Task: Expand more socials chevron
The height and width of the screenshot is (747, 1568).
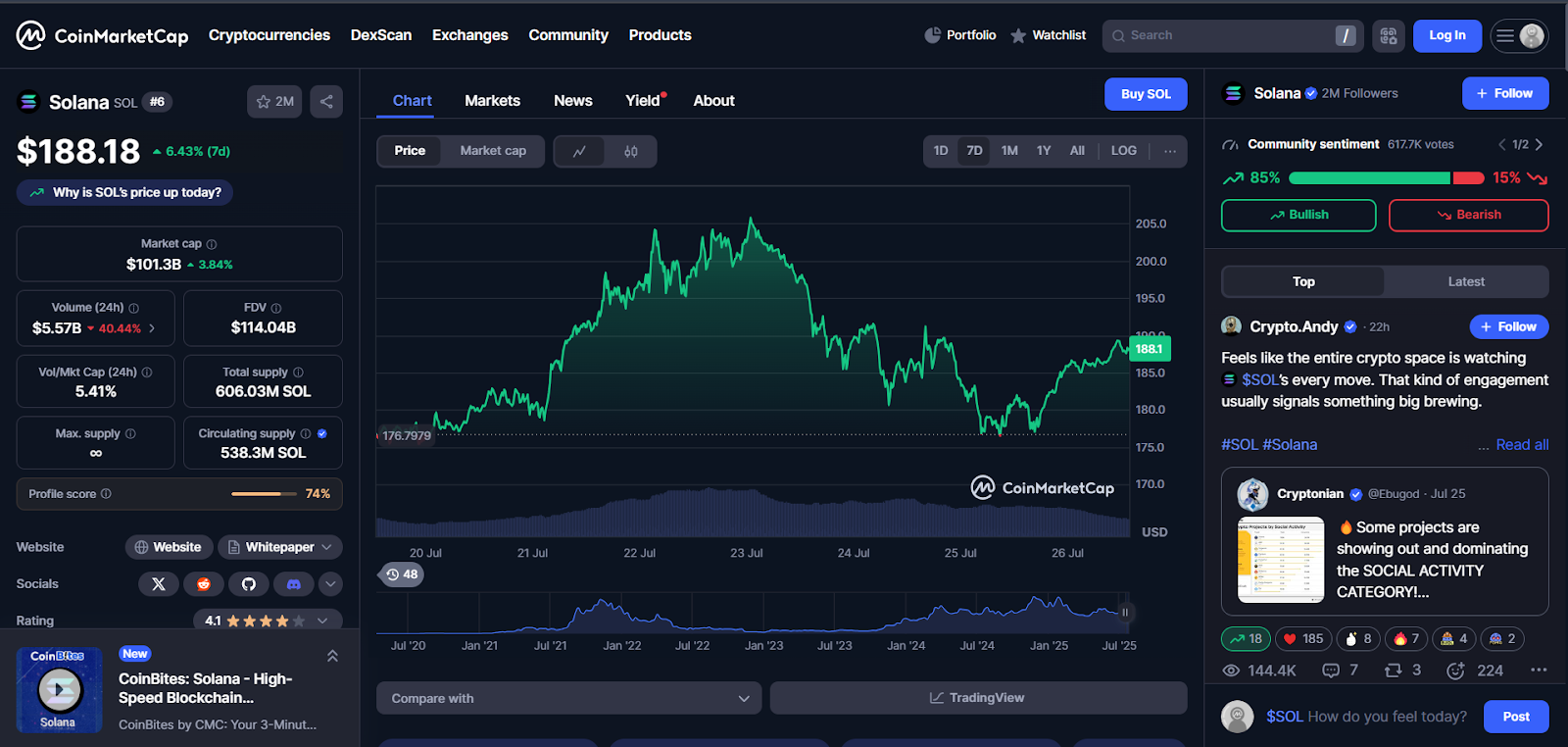Action: [x=330, y=584]
